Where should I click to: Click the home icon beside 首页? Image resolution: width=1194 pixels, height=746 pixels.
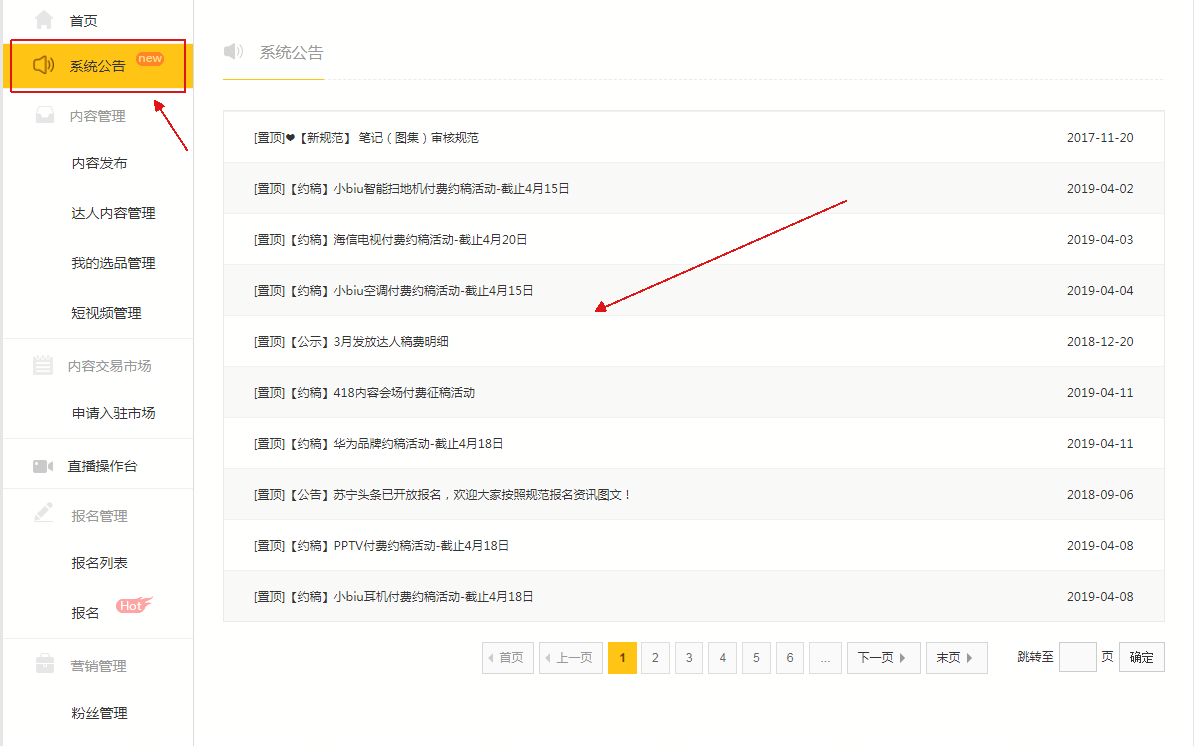(x=44, y=19)
